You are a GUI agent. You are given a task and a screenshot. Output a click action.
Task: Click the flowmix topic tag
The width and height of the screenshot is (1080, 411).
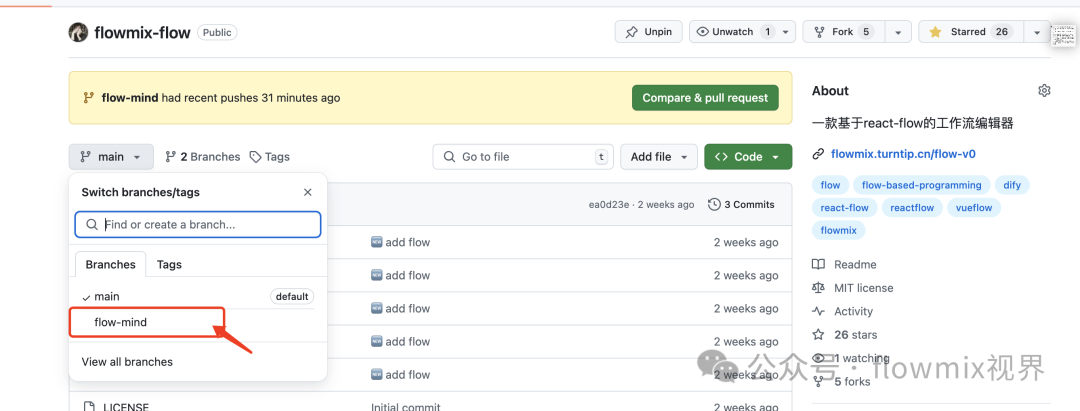click(839, 231)
